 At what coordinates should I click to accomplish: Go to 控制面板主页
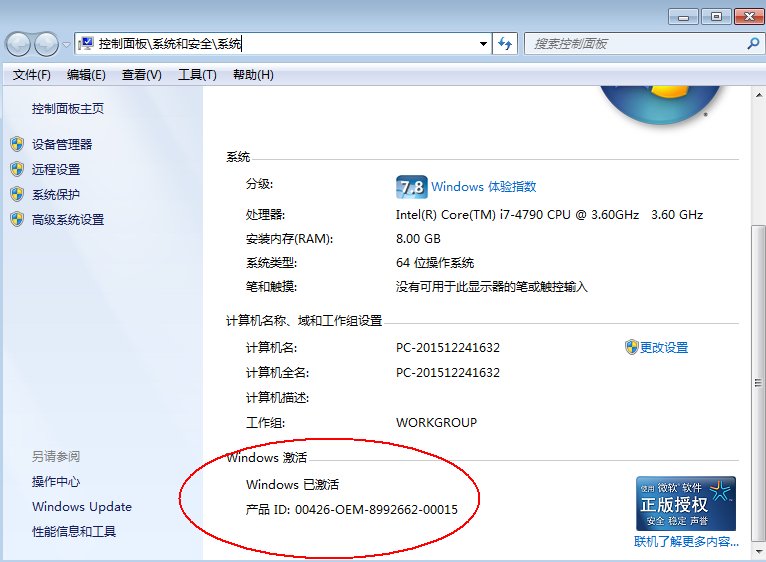(x=68, y=108)
